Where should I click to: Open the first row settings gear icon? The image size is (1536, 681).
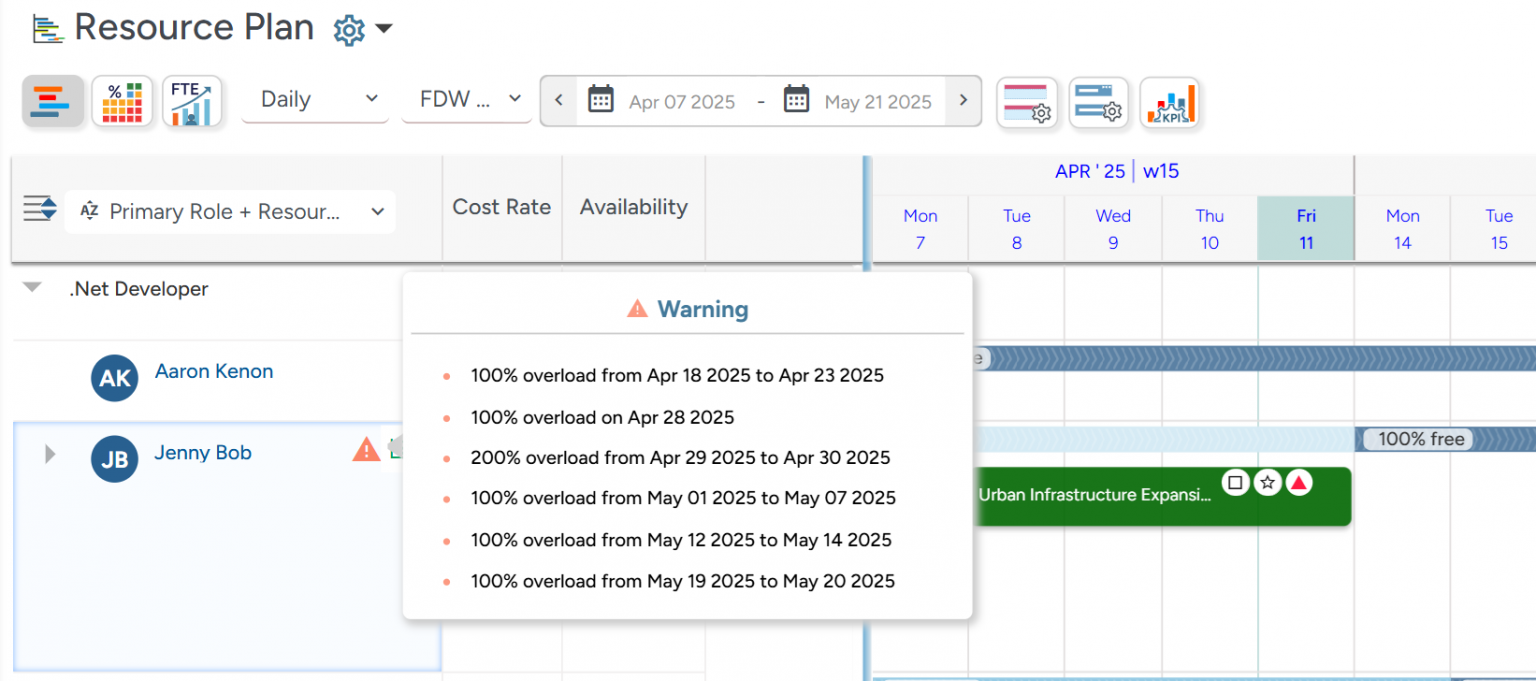pyautogui.click(x=1027, y=102)
